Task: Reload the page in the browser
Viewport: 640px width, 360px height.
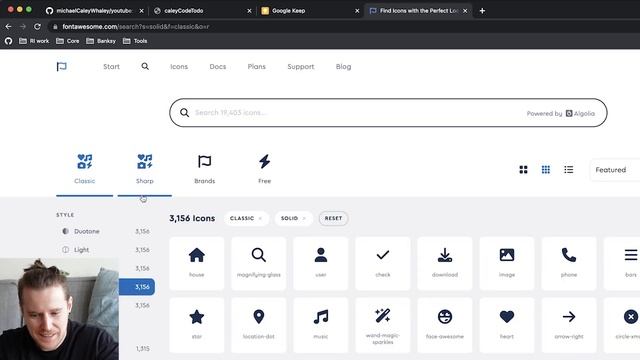Action: pyautogui.click(x=38, y=27)
